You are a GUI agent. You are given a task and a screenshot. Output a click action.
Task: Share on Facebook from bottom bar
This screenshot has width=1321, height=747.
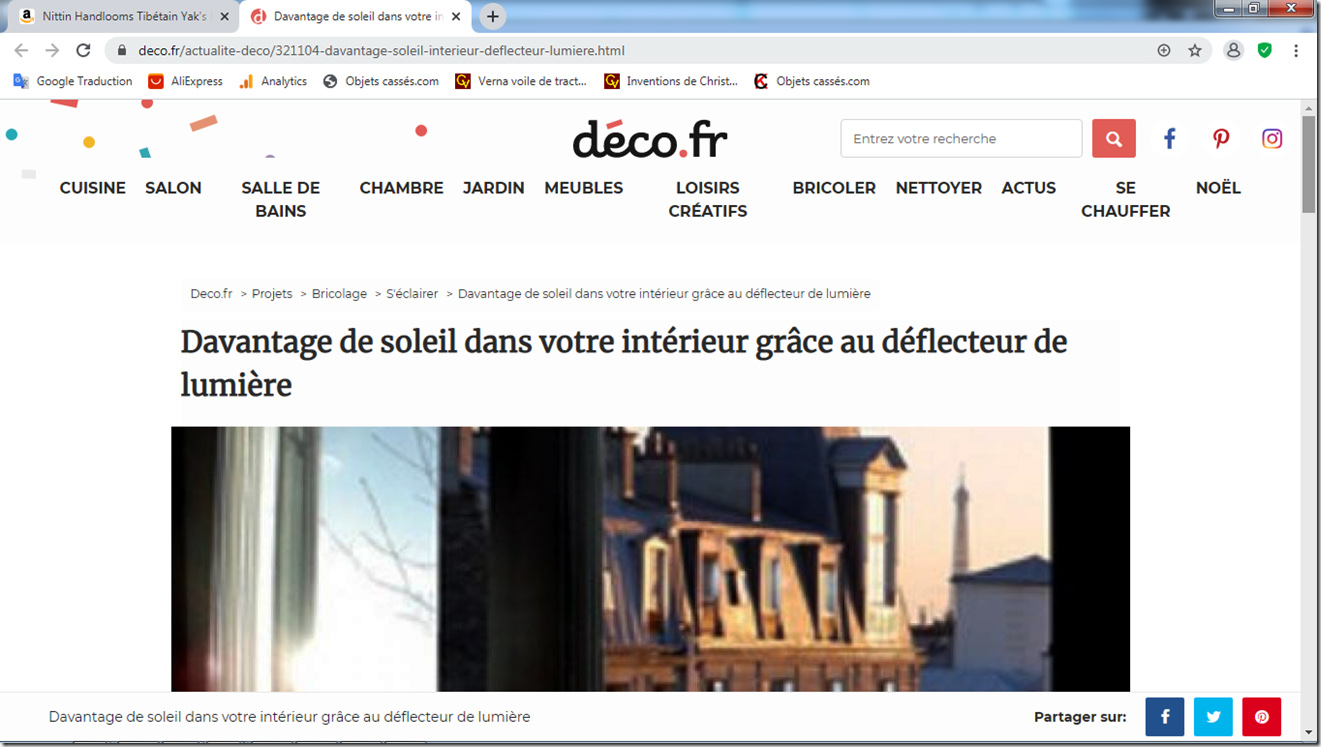pyautogui.click(x=1165, y=717)
